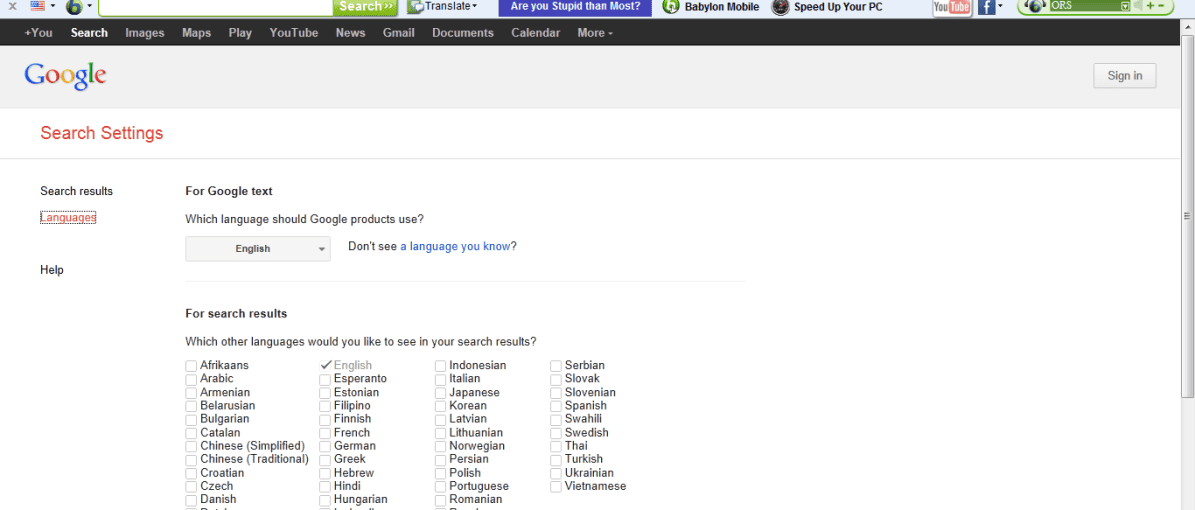Click inside the toolbar search input field
Screen dimensions: 1195x510
tap(215, 7)
